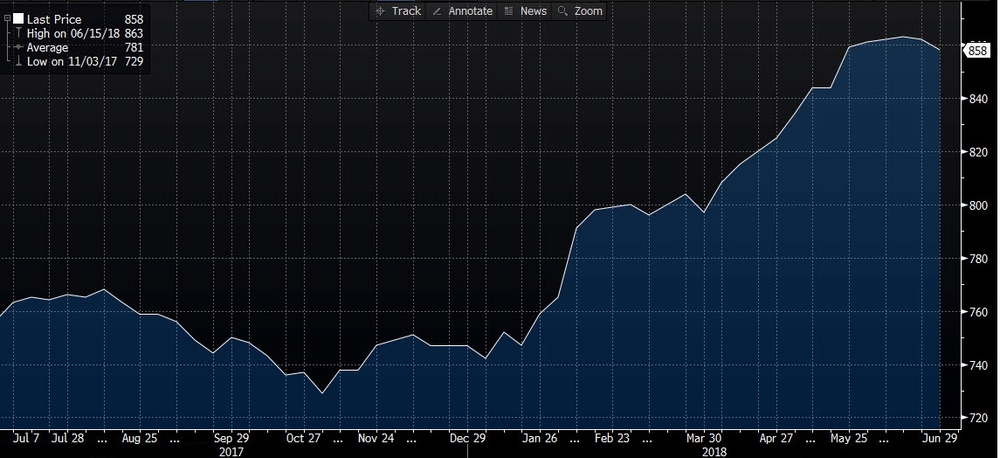The height and width of the screenshot is (458, 1000).
Task: Click the Average value 781 in legend
Action: [133, 48]
